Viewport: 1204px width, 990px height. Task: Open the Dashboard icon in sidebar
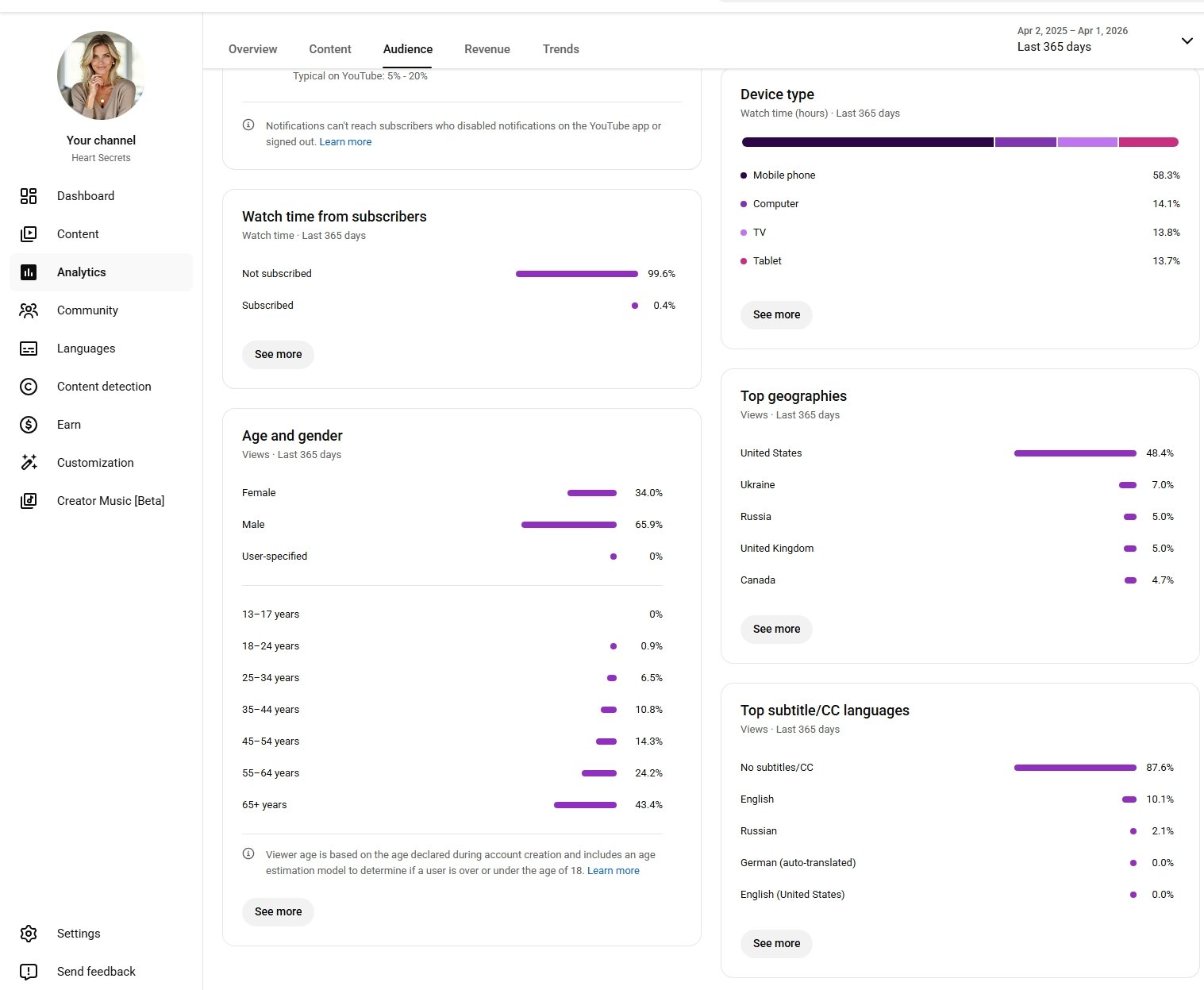[x=29, y=196]
